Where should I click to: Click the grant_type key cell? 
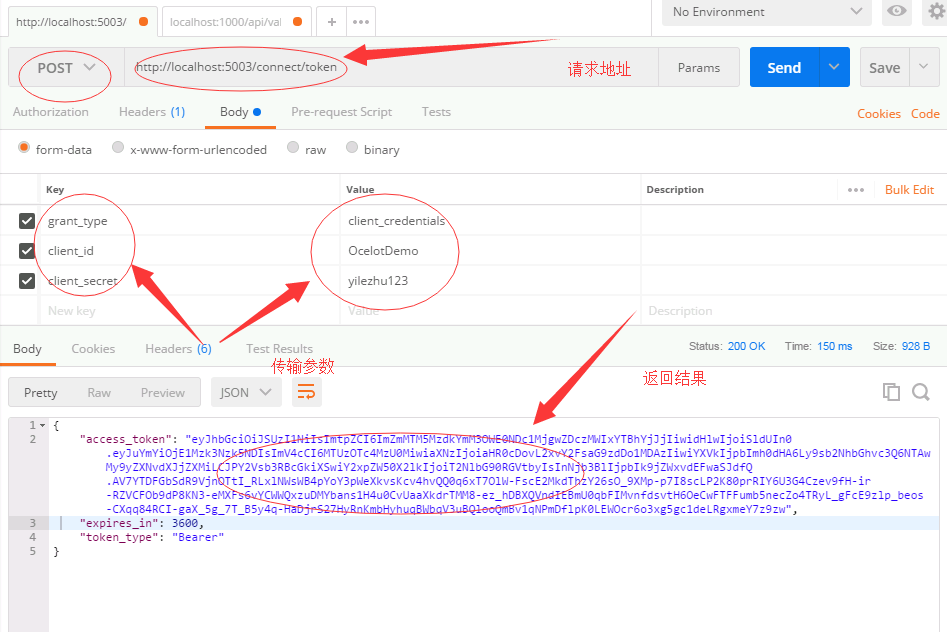[x=190, y=221]
